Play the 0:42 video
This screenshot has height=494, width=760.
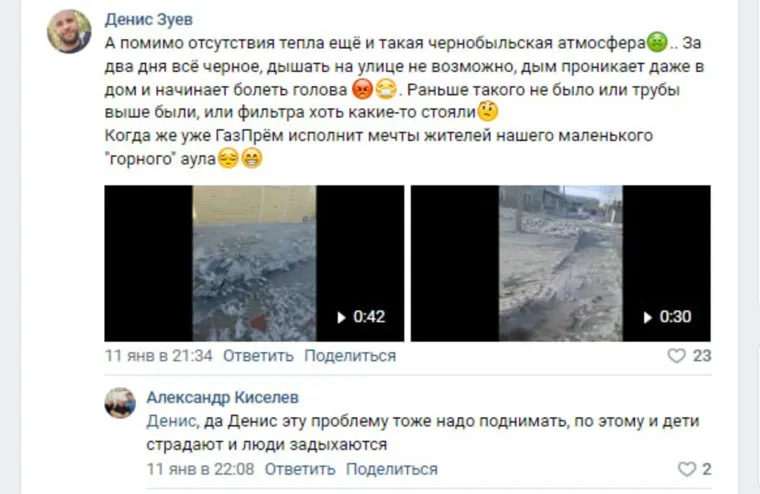[x=254, y=263]
